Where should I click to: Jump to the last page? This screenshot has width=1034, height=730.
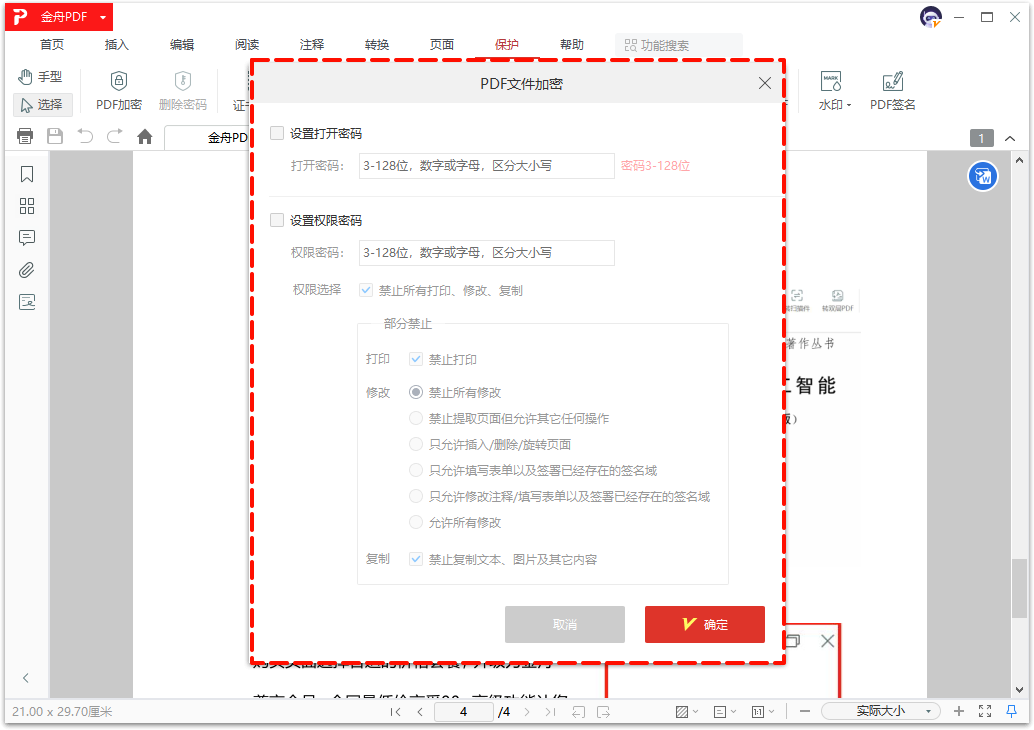pos(550,712)
